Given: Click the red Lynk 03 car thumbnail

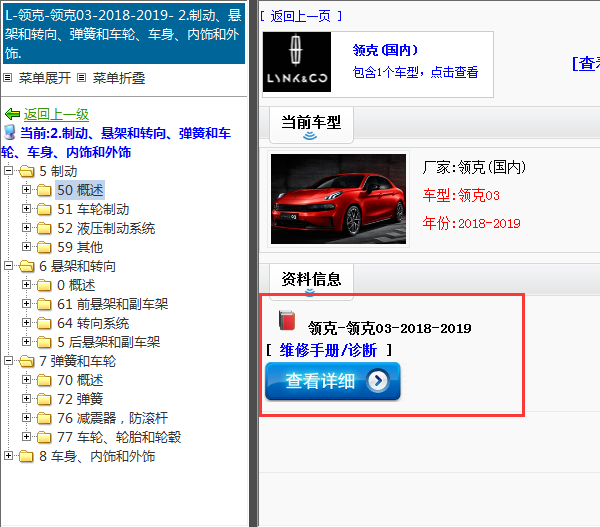Looking at the screenshot, I should point(338,199).
